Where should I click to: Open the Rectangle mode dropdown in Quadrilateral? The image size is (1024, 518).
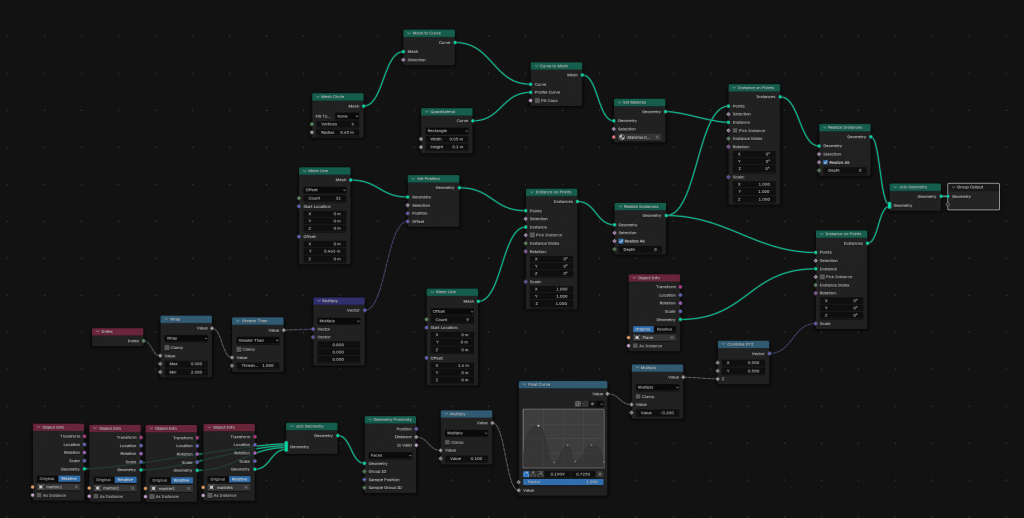click(446, 130)
